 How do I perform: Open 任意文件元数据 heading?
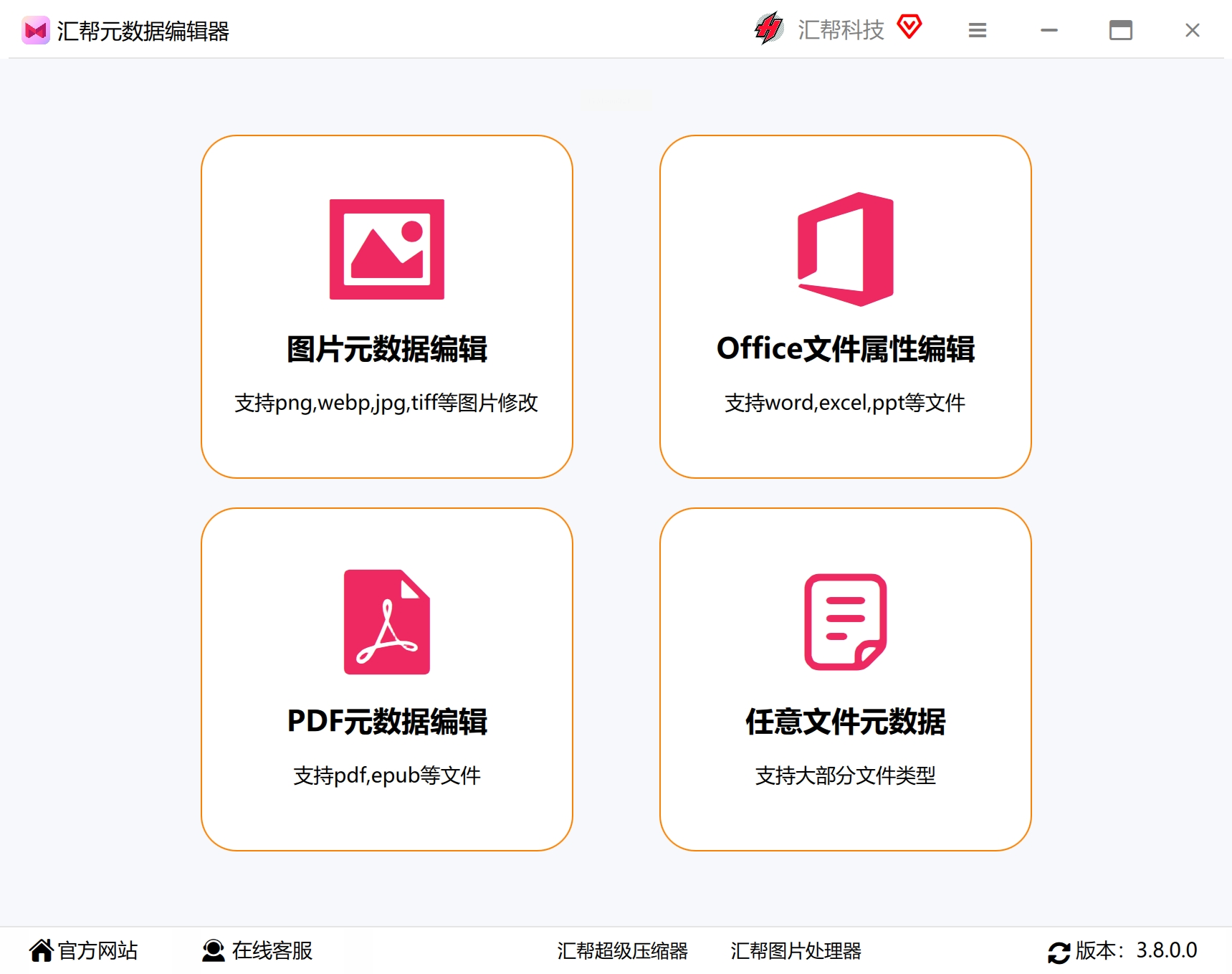point(846,722)
